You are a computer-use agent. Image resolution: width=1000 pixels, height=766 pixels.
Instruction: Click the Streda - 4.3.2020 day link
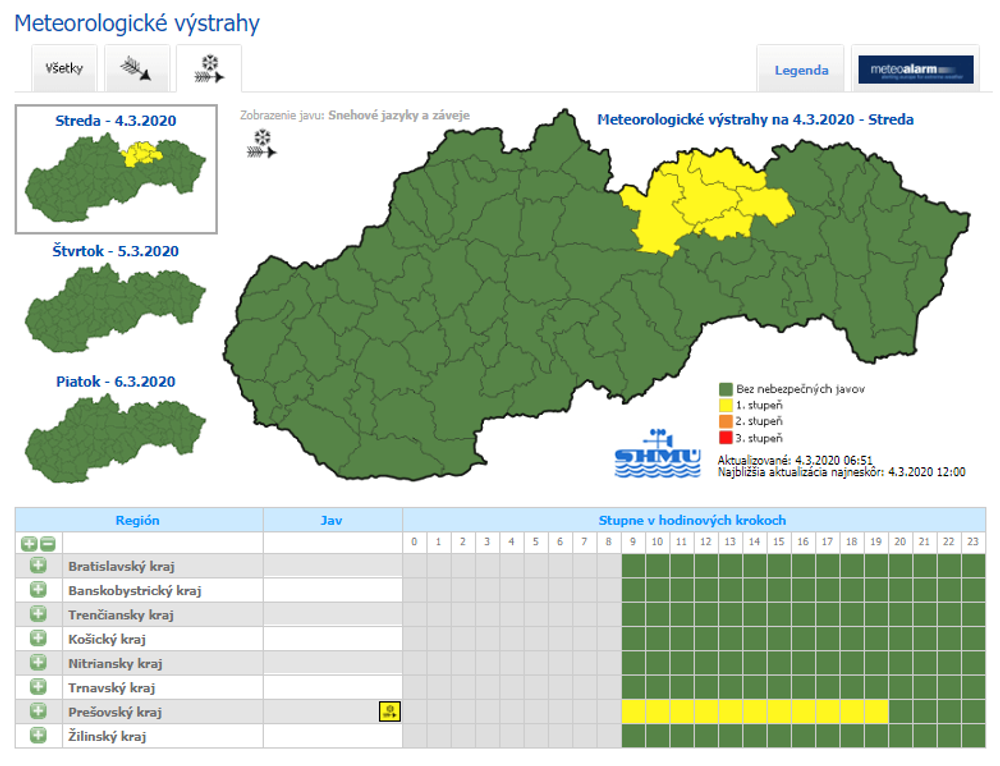tap(115, 121)
